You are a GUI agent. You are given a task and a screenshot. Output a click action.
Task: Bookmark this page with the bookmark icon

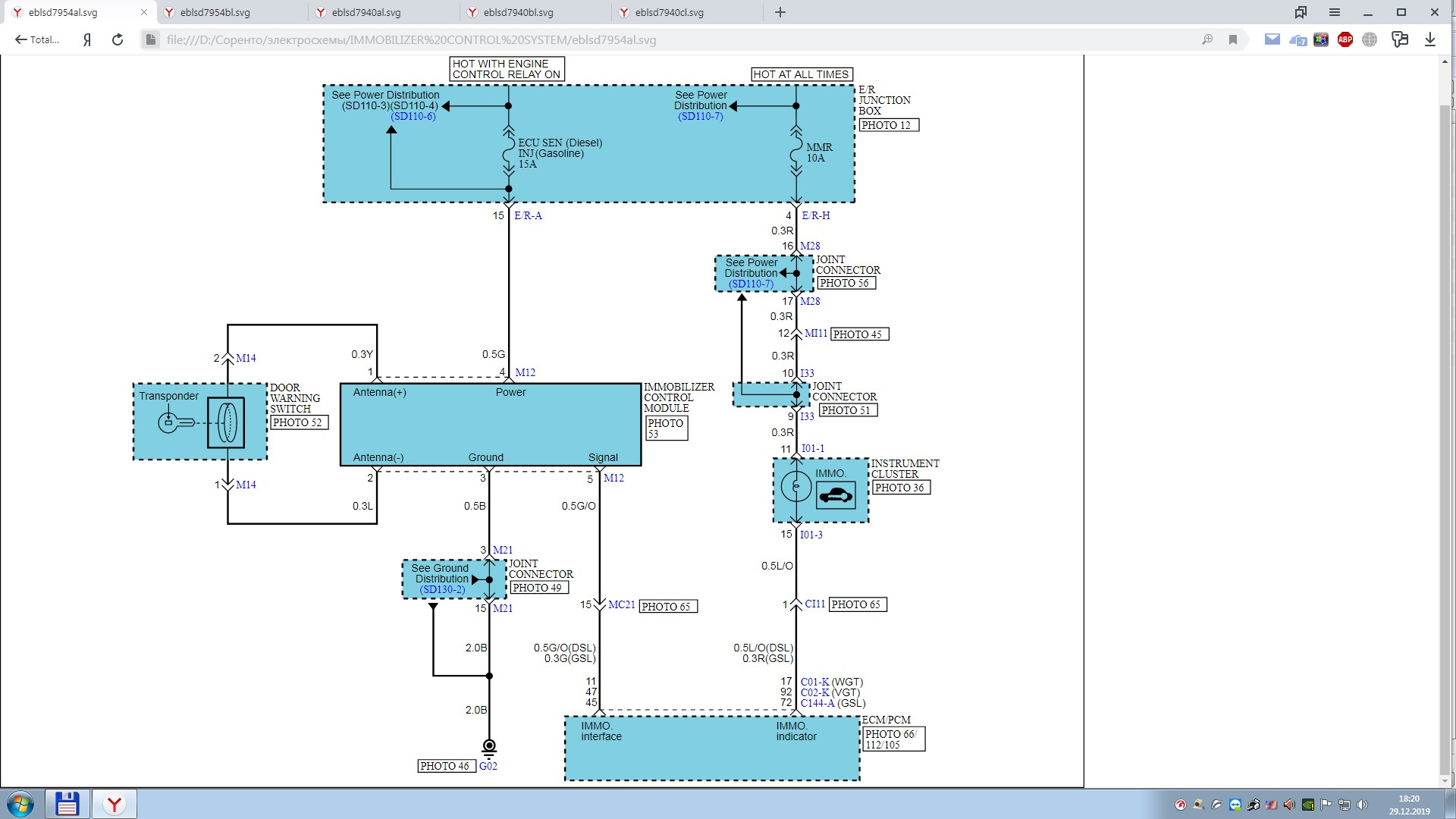(x=1233, y=39)
